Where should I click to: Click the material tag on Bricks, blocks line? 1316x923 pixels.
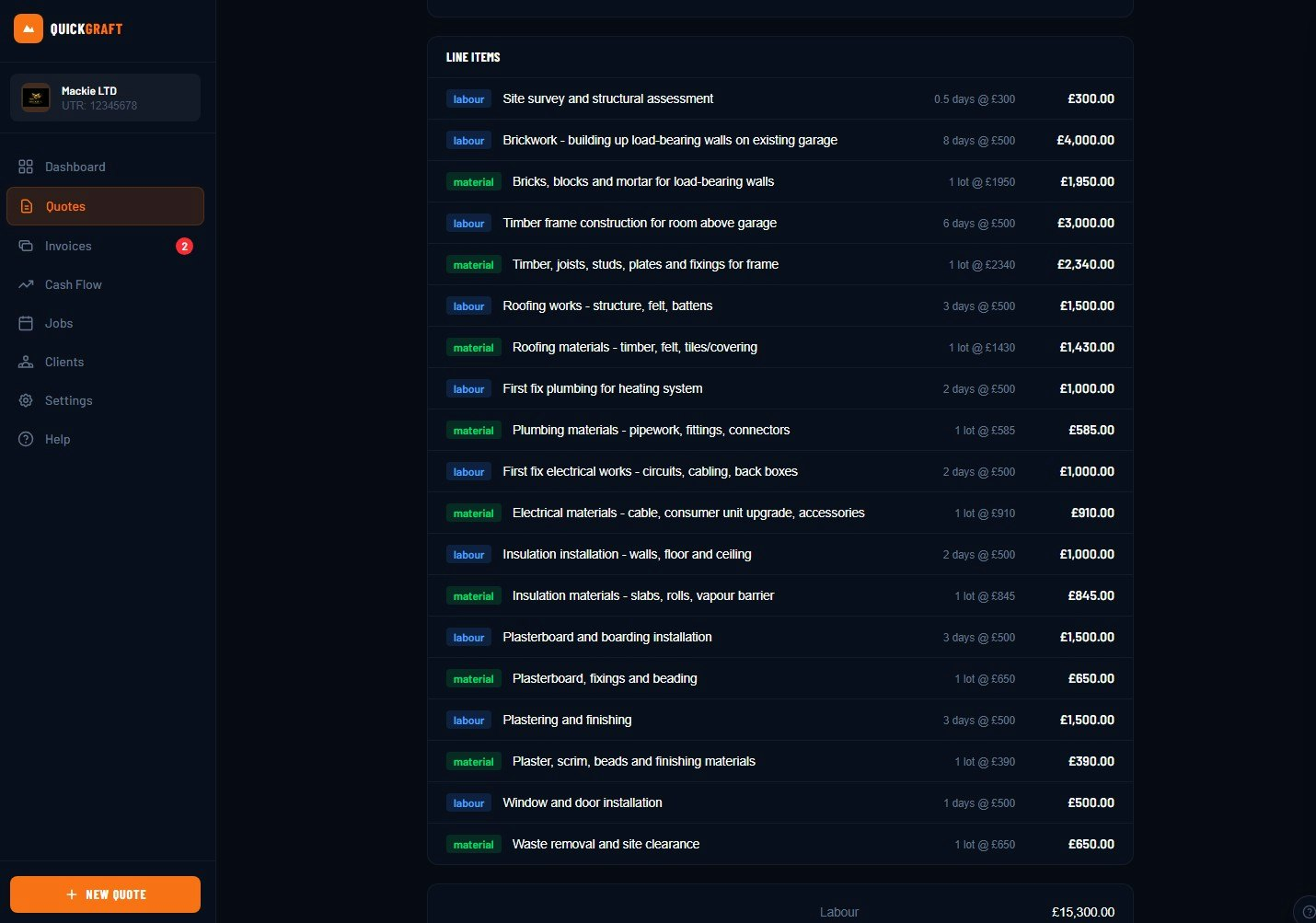pos(473,182)
